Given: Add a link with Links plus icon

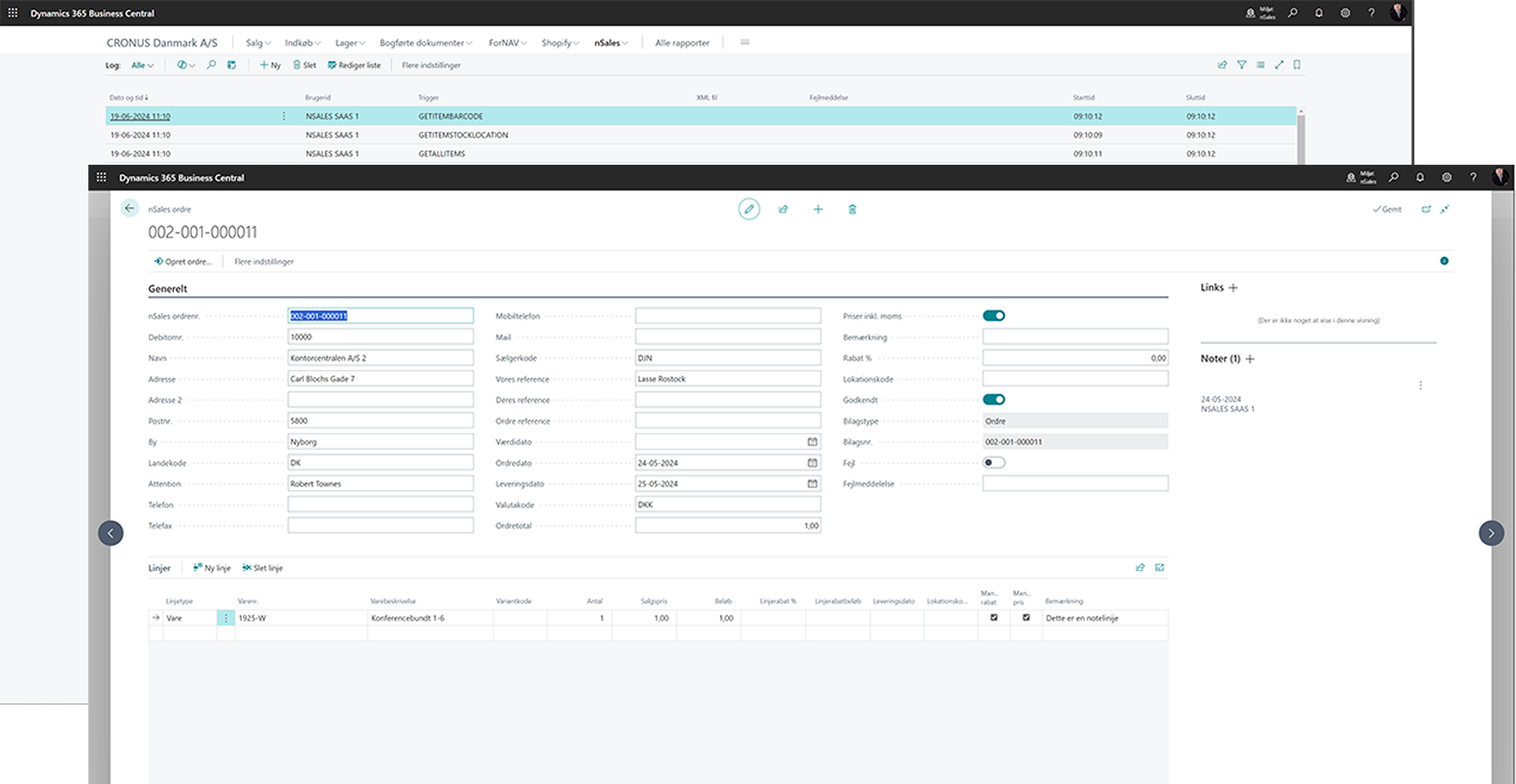Looking at the screenshot, I should [1233, 288].
